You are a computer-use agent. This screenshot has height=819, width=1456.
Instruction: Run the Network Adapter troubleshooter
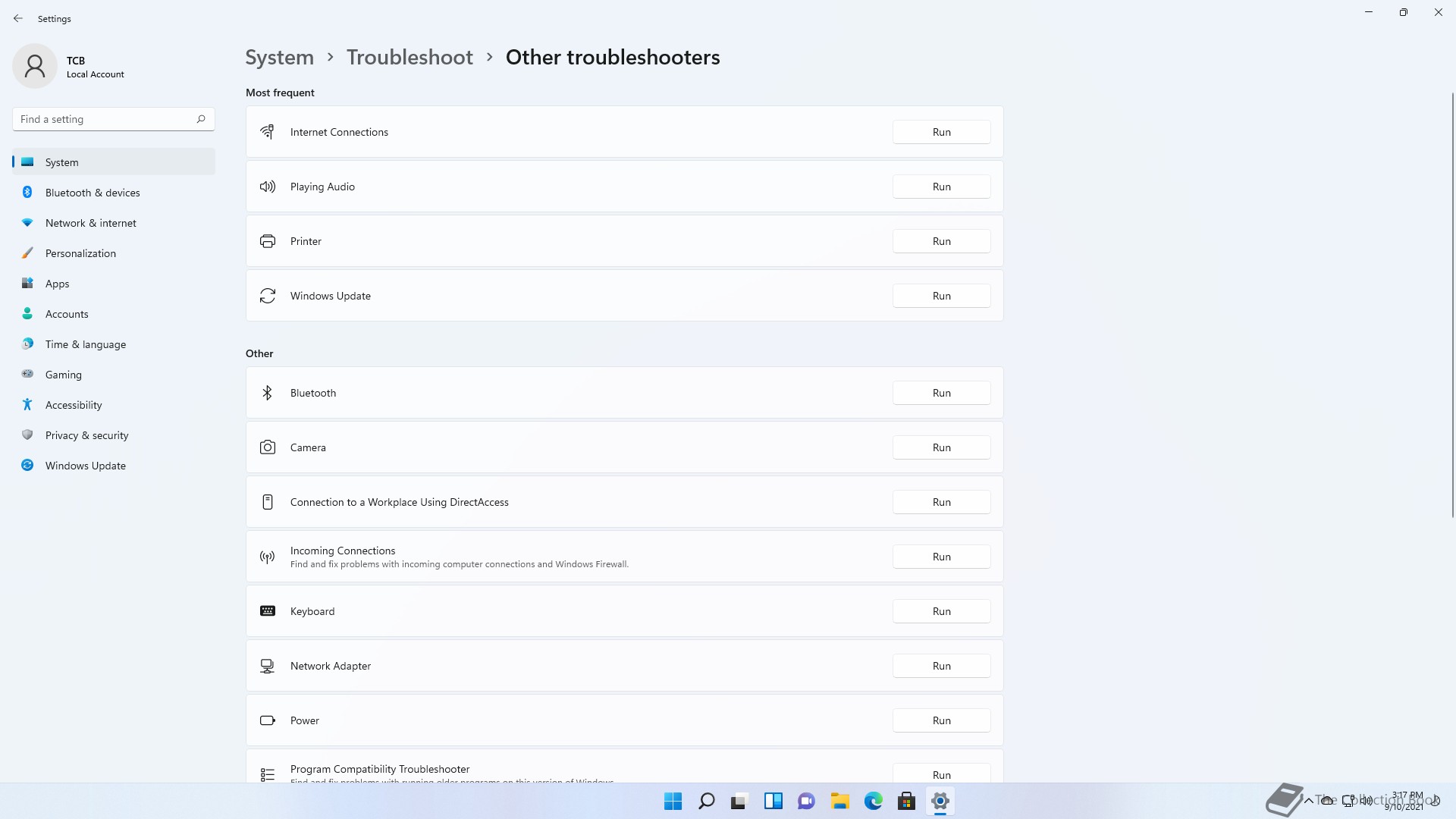click(941, 666)
